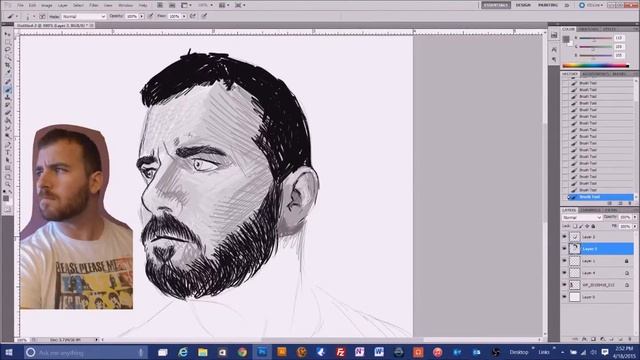Open the top collapsed panel icon beside Color panel
Screen dimensions: 640x360
point(554,36)
